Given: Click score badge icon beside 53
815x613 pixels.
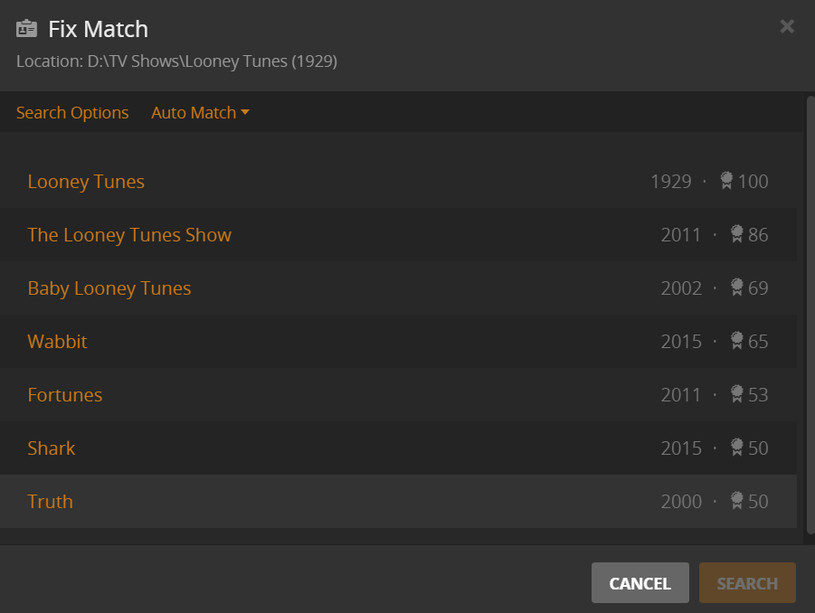Looking at the screenshot, I should 737,394.
